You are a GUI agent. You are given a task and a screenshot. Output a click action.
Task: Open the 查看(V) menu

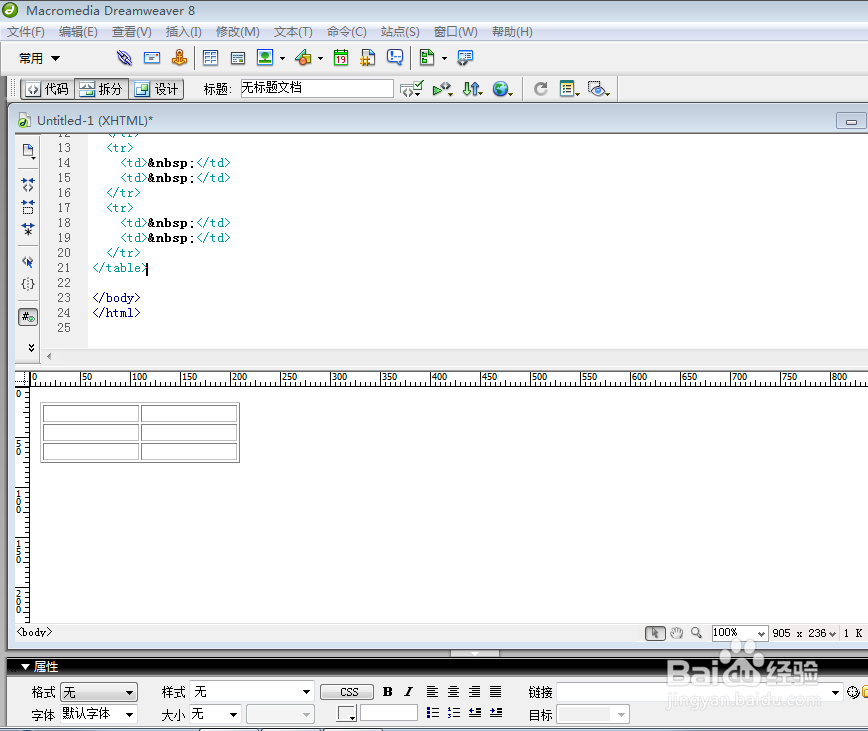coord(132,32)
